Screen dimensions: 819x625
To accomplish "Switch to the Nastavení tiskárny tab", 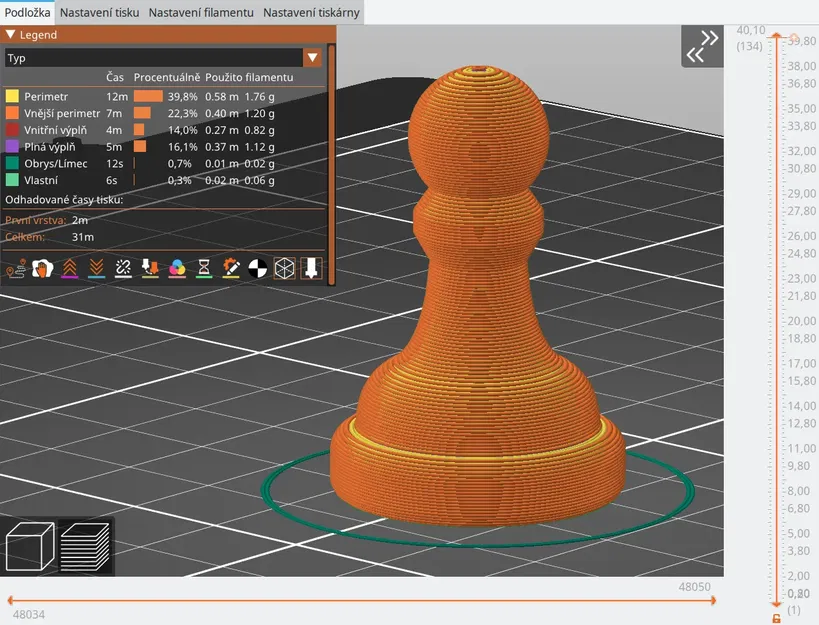I will (310, 12).
